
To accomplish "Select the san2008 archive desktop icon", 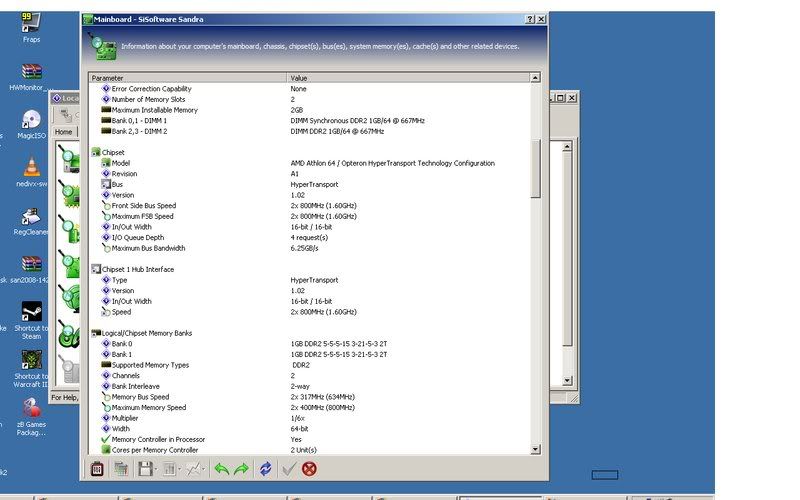I will point(29,269).
